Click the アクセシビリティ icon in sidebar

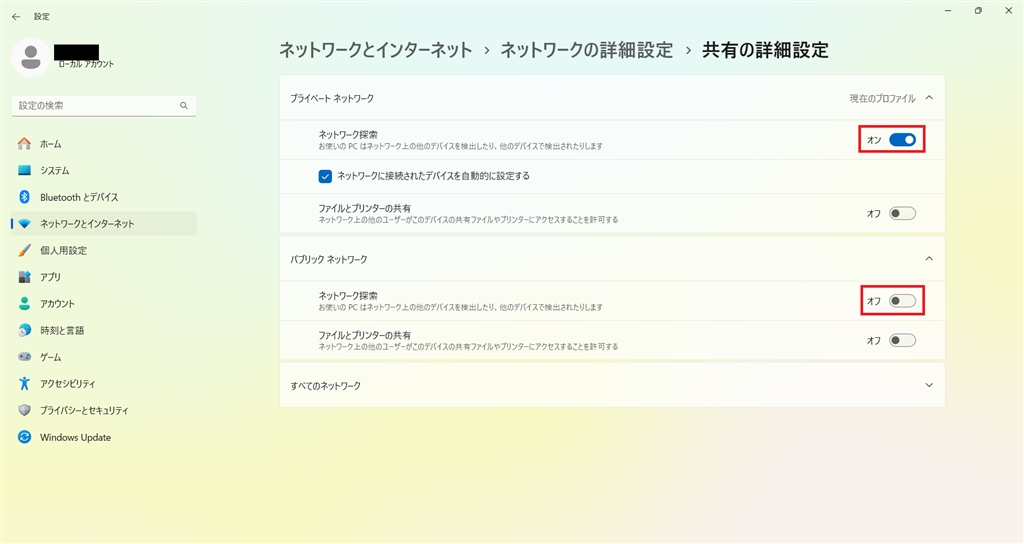tap(25, 384)
